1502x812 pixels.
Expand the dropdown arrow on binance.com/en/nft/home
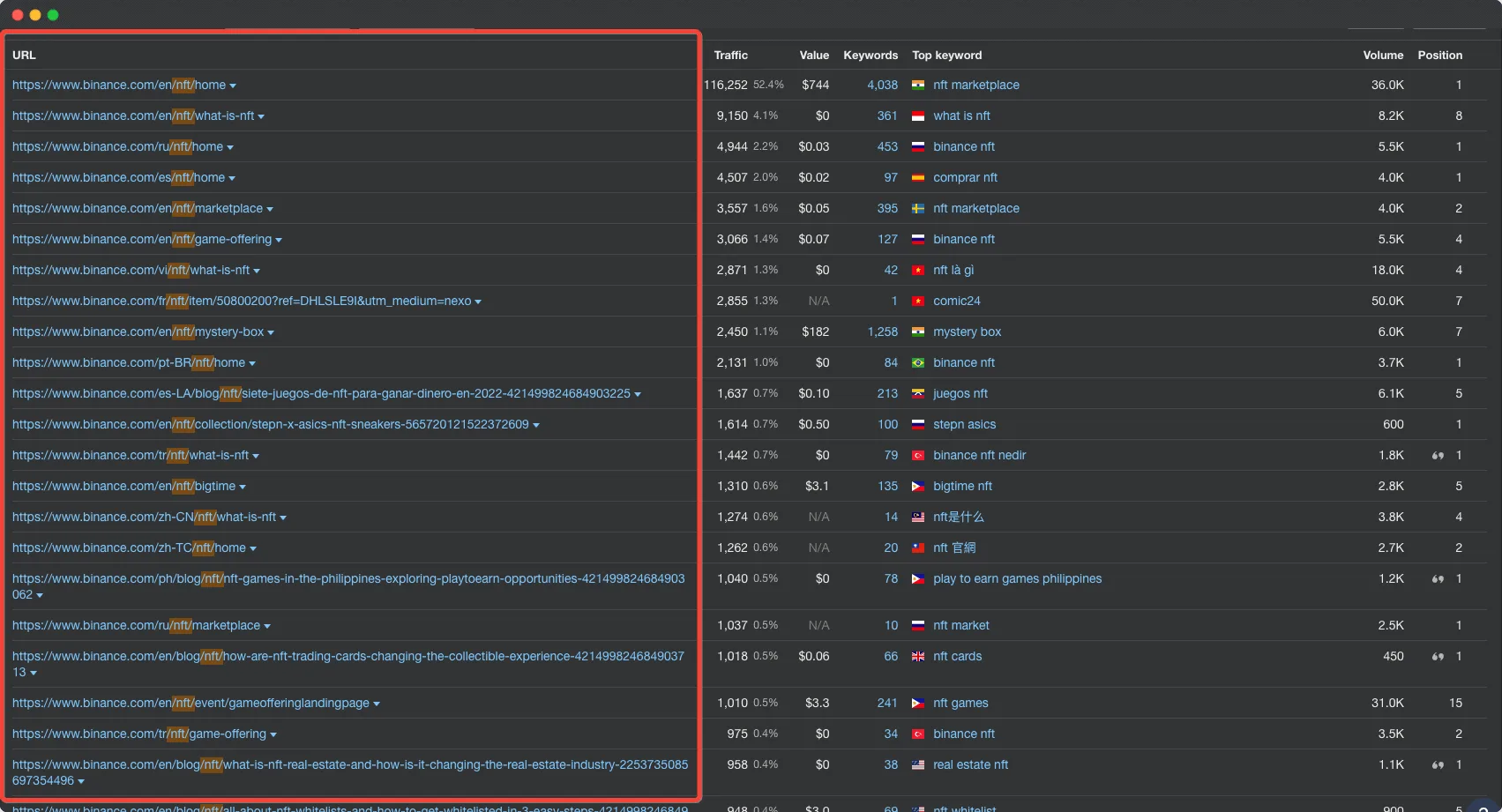[x=232, y=85]
